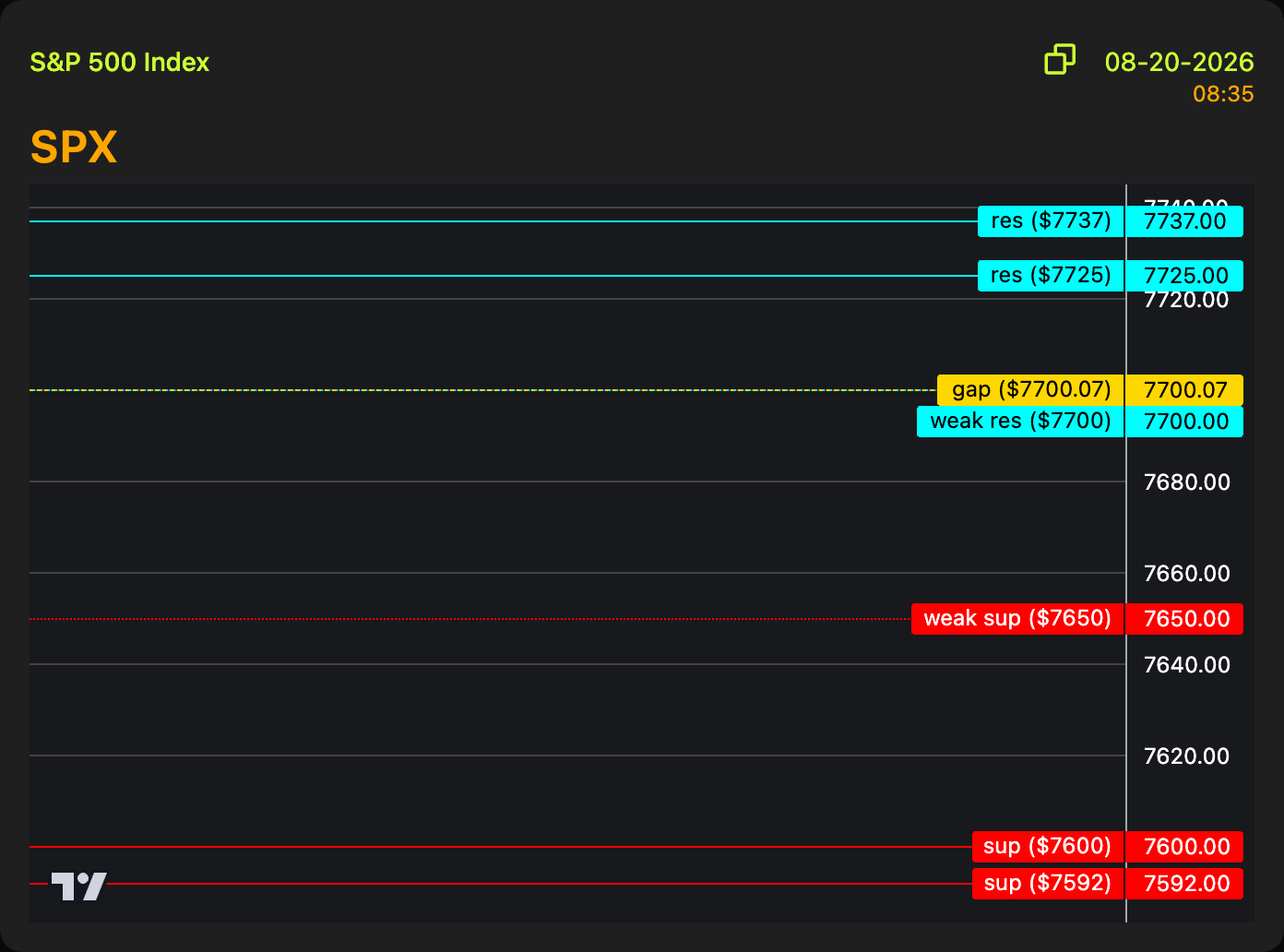Select the gap ($7700.07) label
Image resolution: width=1284 pixels, height=952 pixels.
point(1030,390)
